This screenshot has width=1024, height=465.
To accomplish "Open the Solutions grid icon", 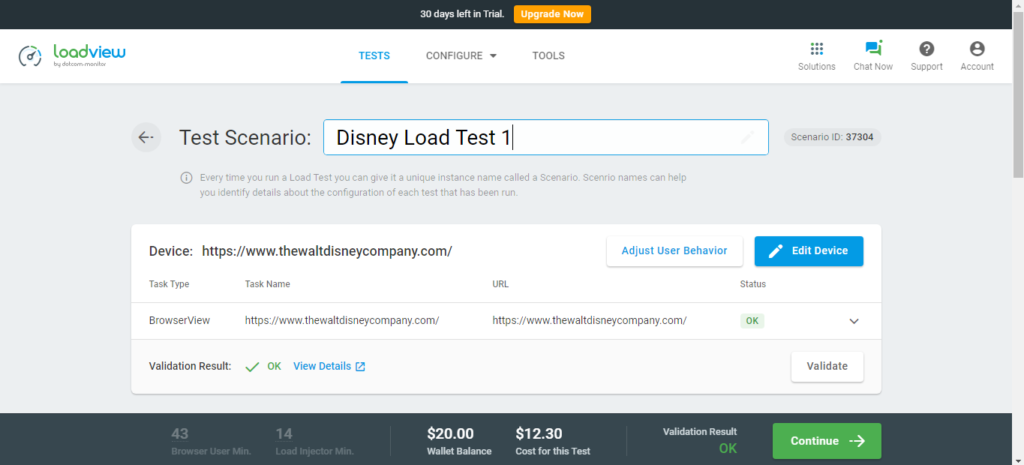I will 816,49.
